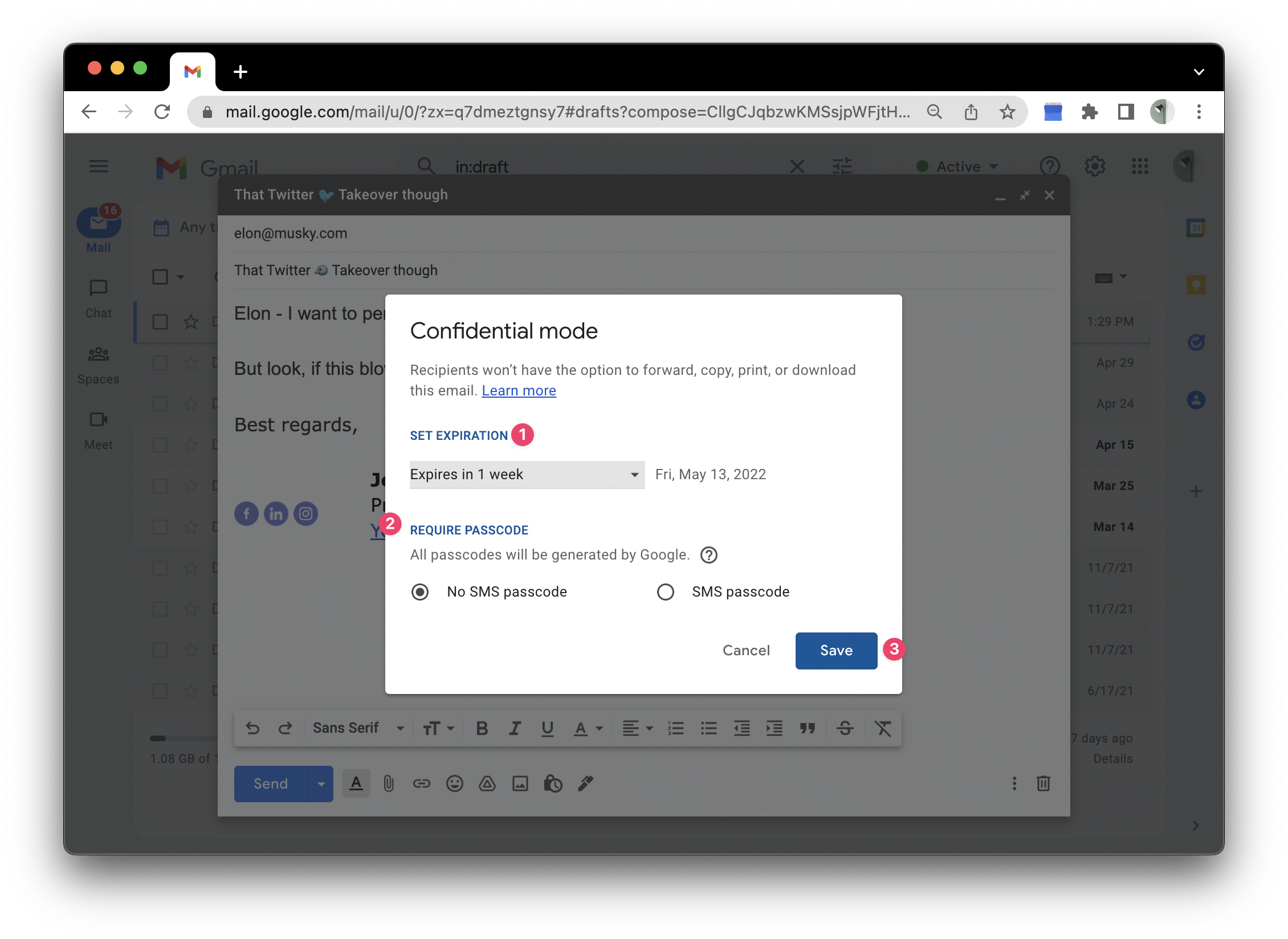Click remove formatting icon
Viewport: 1288px width, 939px height.
pos(883,728)
